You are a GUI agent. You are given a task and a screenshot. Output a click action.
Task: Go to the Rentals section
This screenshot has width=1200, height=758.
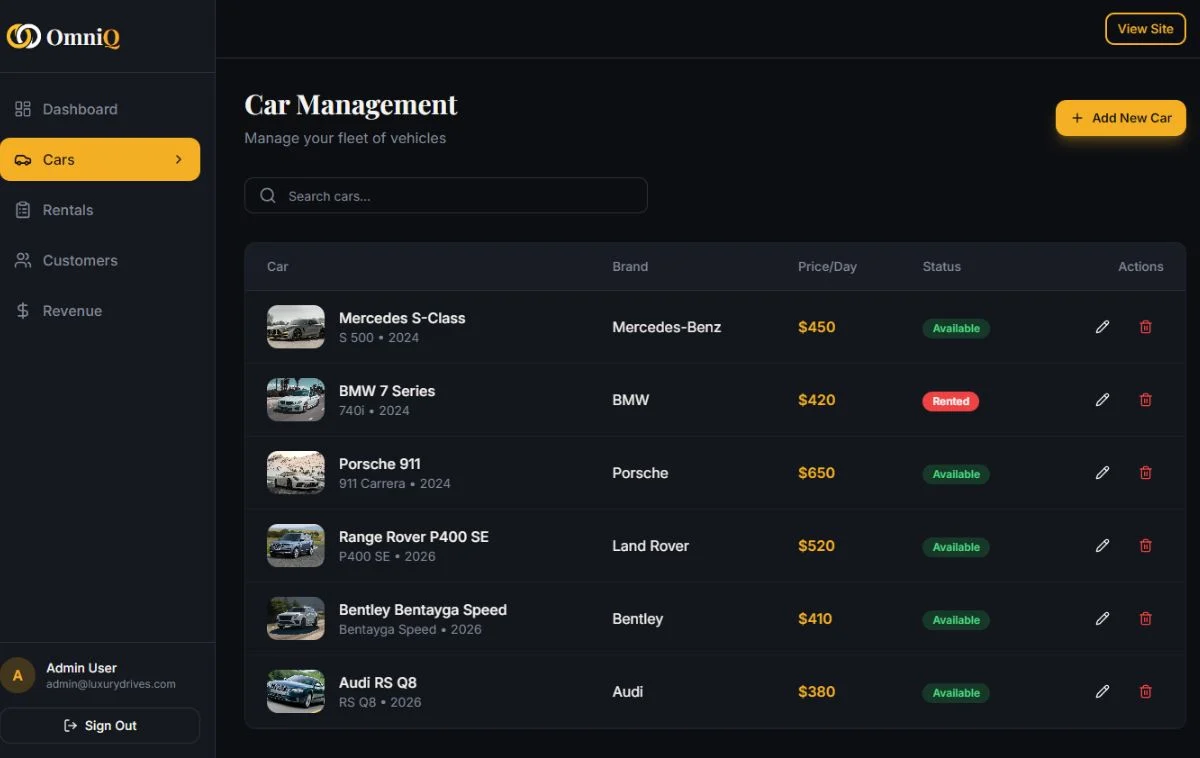click(x=100, y=210)
